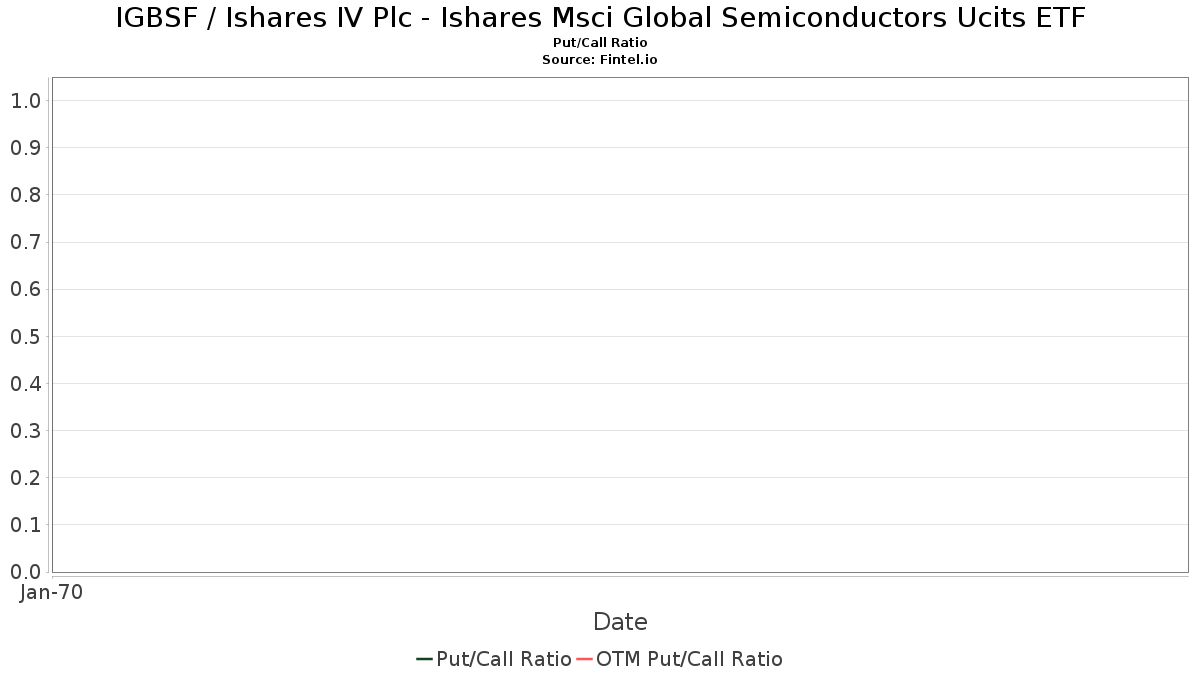Click the 0.5 y-axis tick label

point(25,336)
